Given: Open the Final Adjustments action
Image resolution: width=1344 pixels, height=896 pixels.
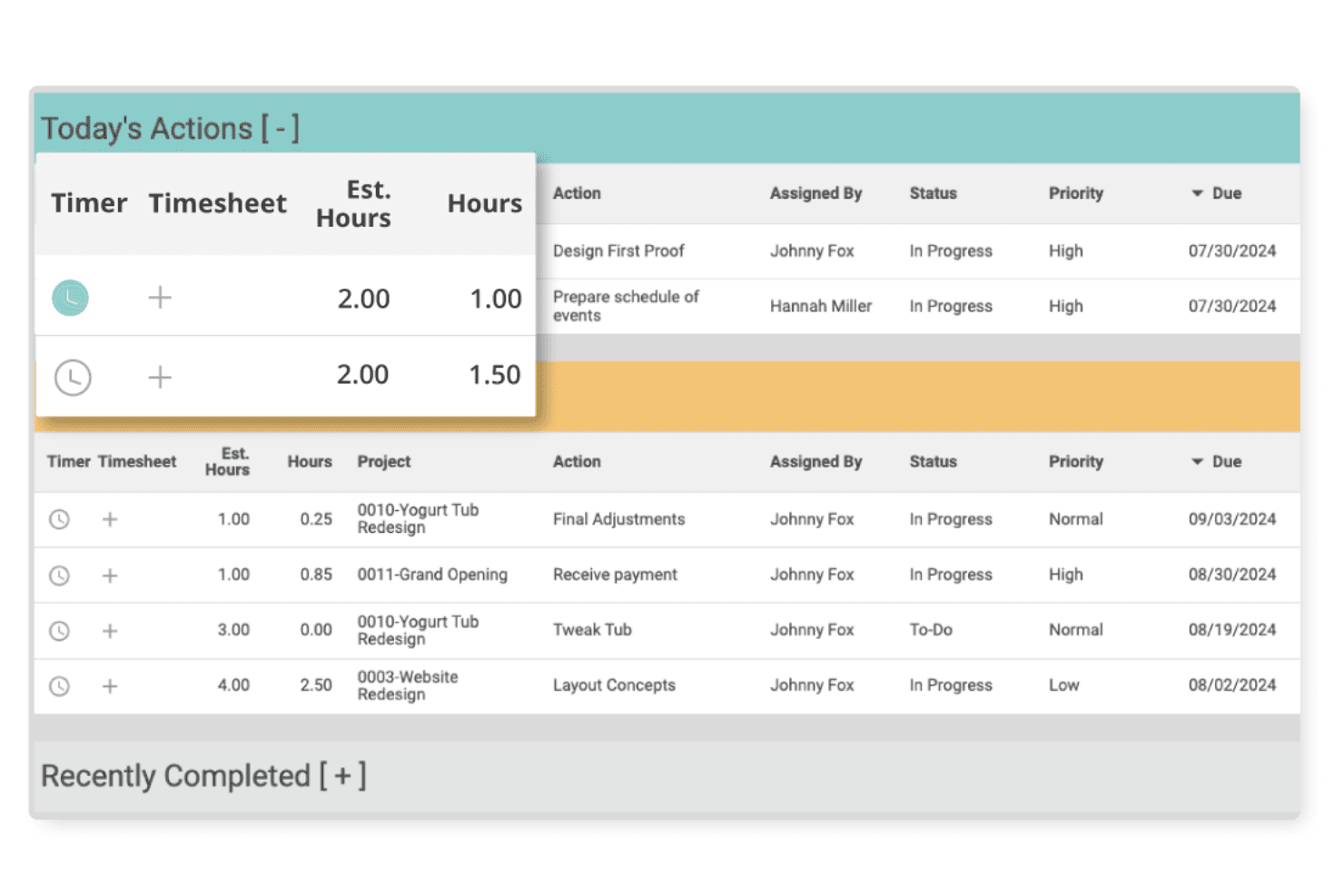Looking at the screenshot, I should 619,519.
